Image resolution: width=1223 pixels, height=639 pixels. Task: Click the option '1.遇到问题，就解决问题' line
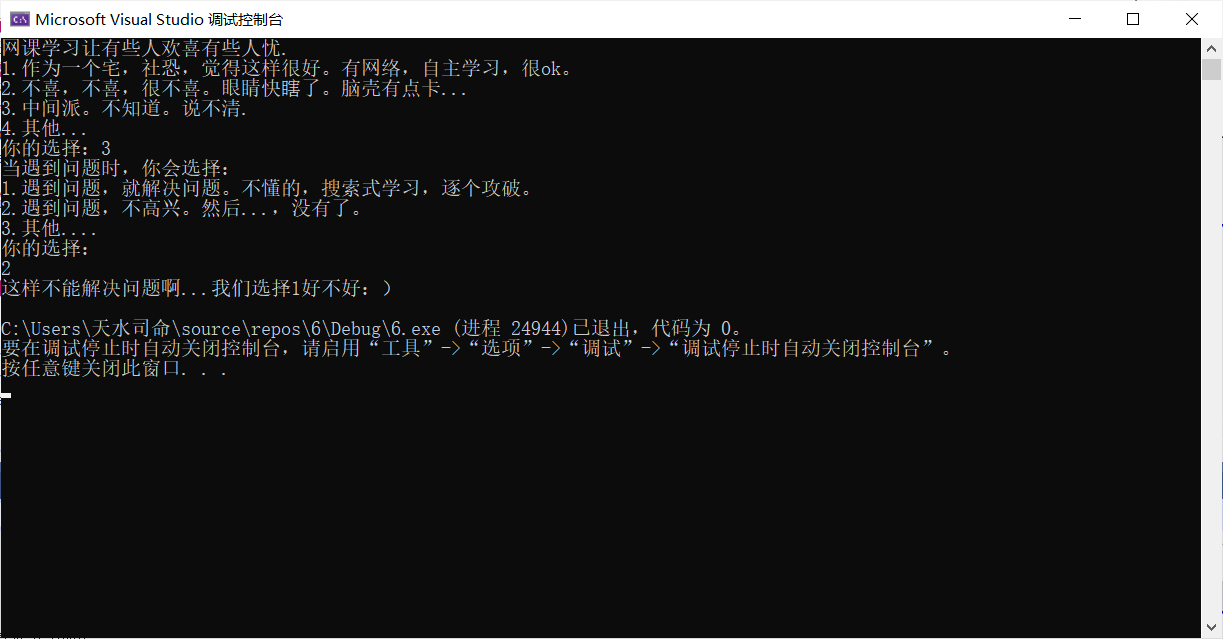[266, 188]
